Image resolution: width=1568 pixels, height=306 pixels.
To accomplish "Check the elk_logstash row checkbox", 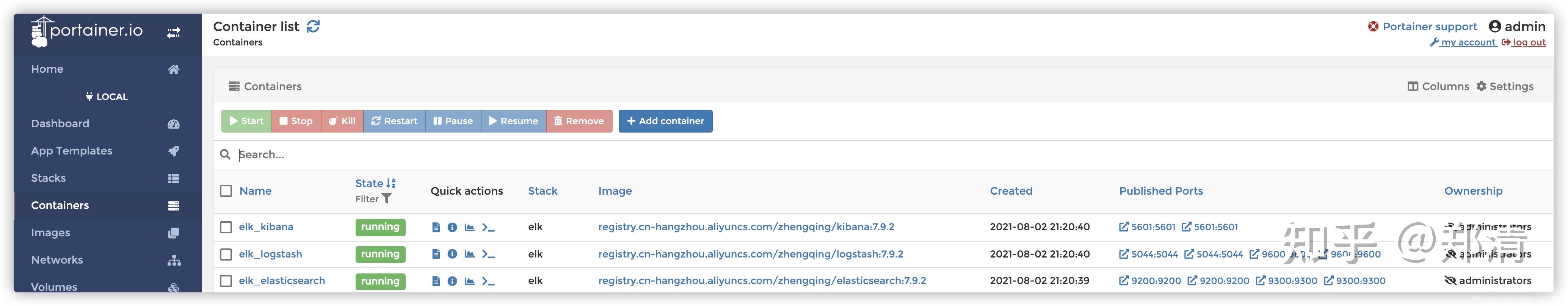I will point(226,254).
